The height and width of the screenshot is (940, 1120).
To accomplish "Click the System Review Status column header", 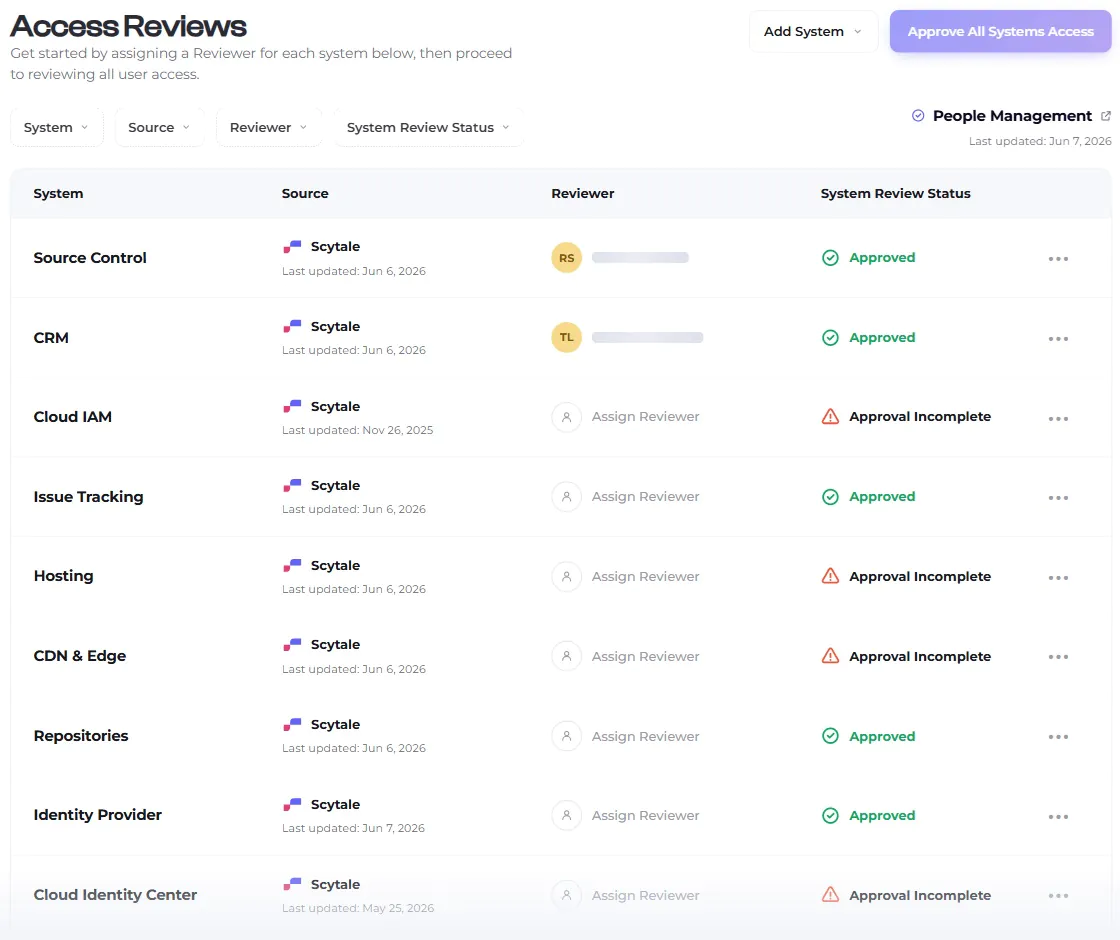I will pyautogui.click(x=895, y=194).
